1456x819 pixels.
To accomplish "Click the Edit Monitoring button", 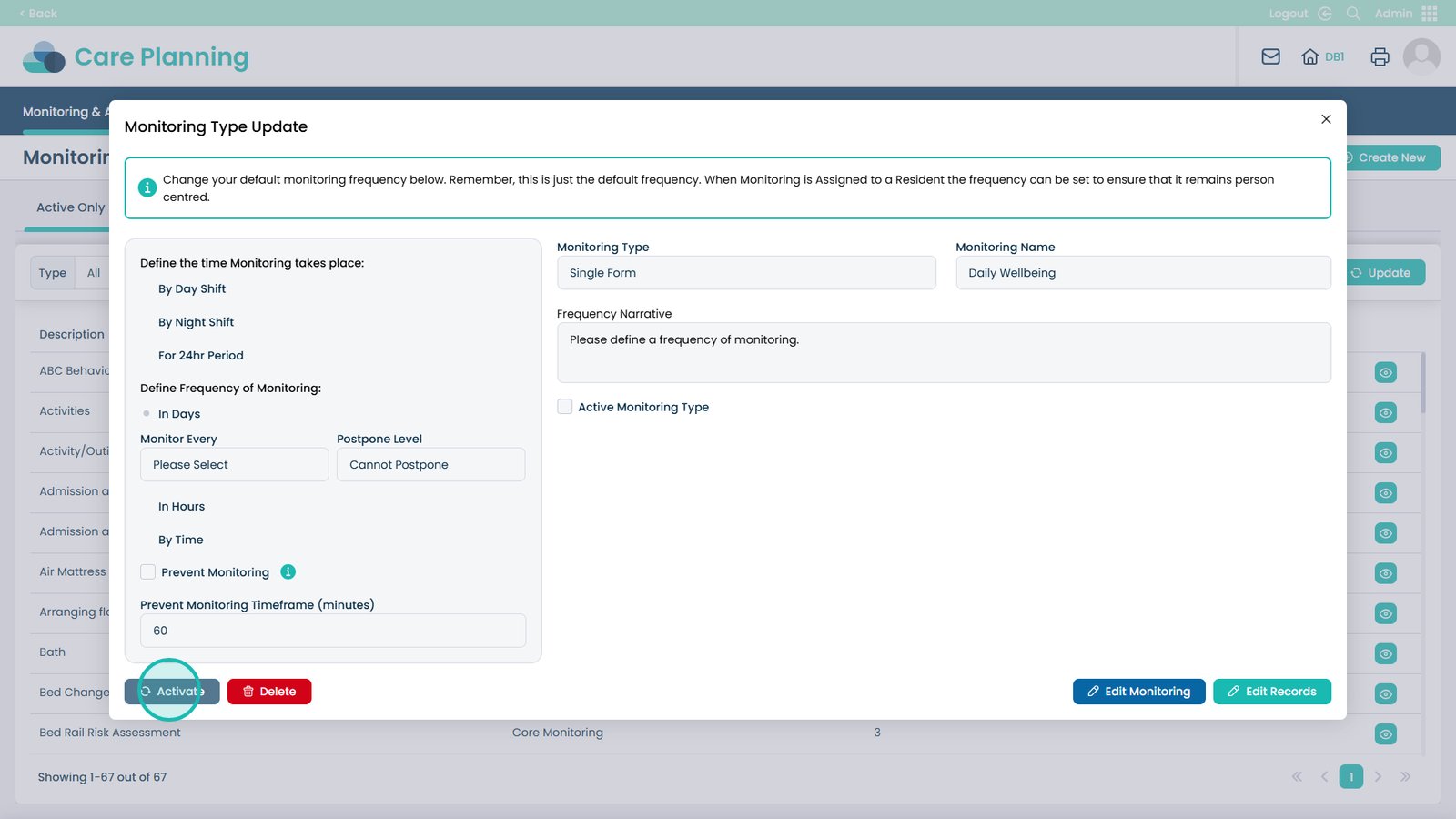I will [1138, 692].
